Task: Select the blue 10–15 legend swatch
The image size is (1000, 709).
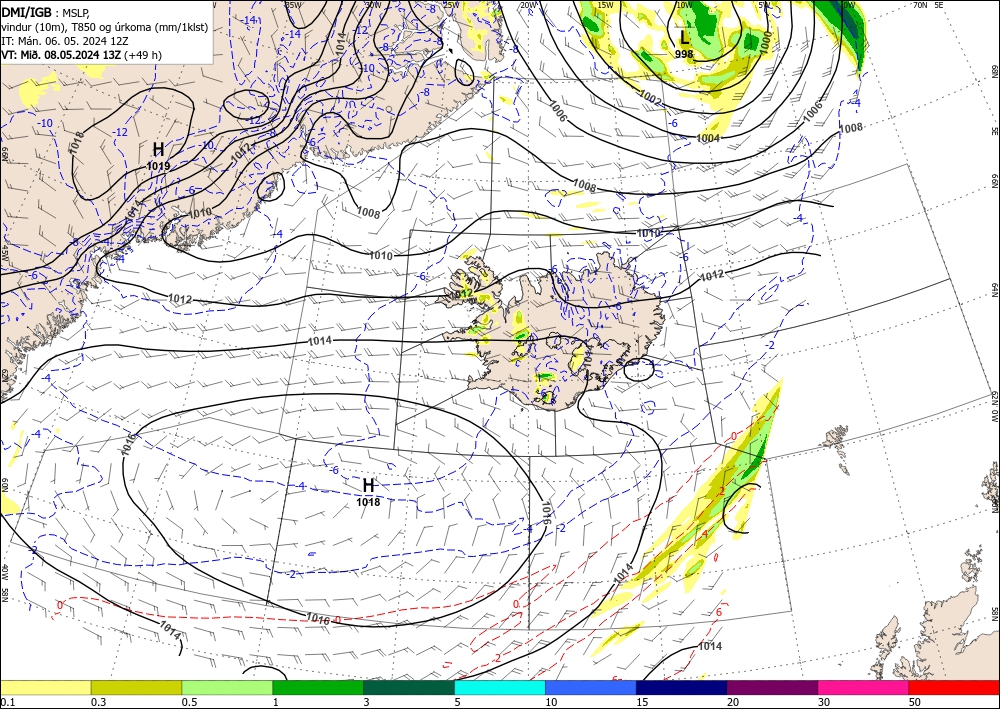Action: click(x=591, y=688)
